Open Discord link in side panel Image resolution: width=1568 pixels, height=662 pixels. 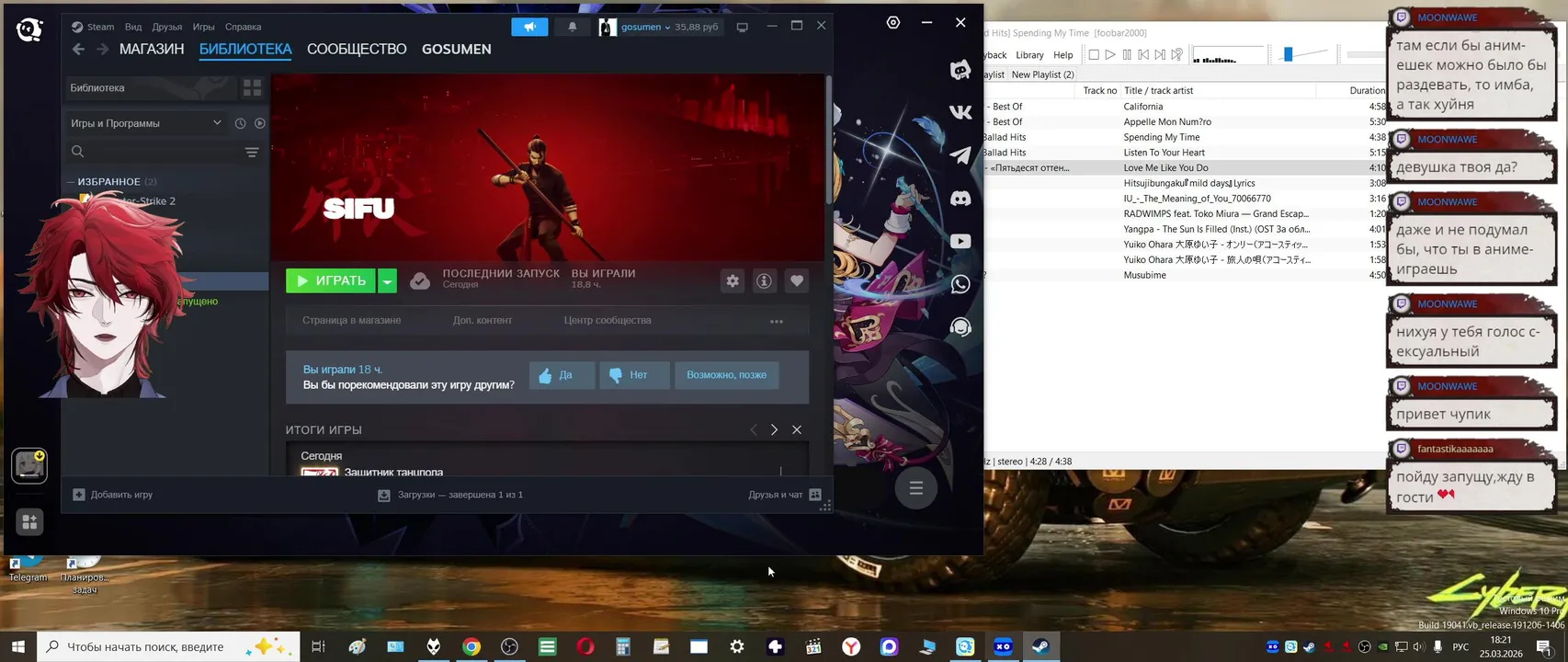tap(960, 199)
